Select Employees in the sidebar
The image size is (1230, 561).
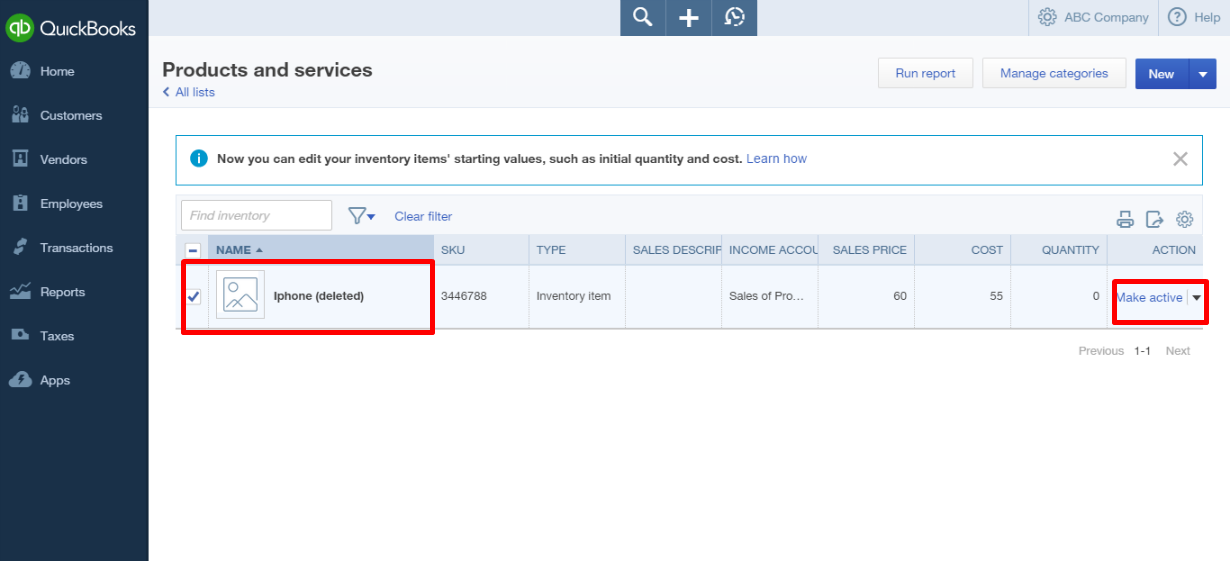(71, 203)
